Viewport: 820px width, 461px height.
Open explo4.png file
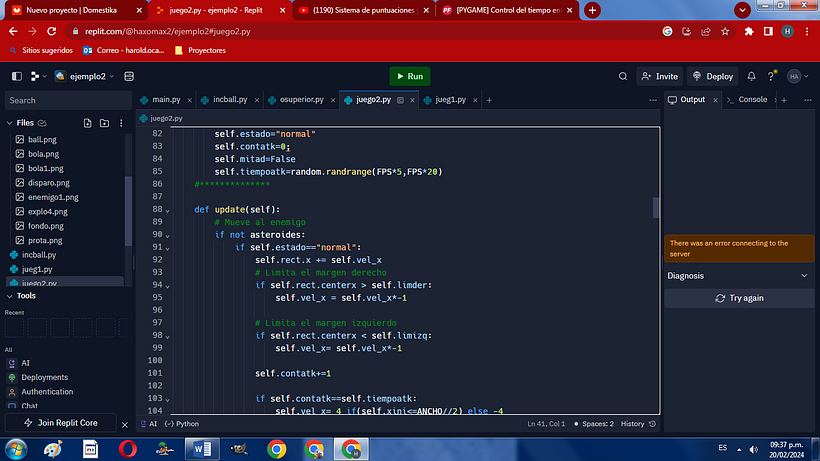pyautogui.click(x=47, y=212)
